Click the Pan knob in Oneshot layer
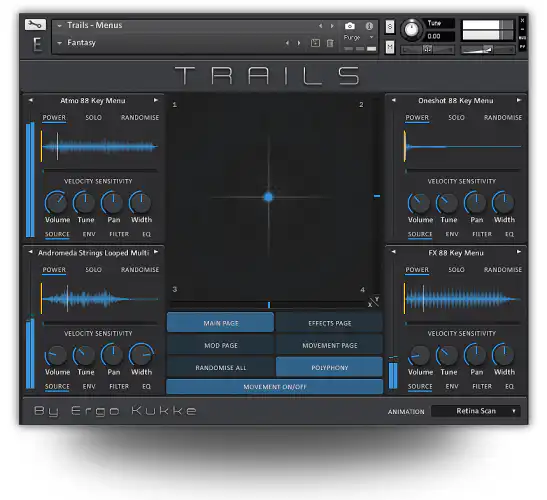The width and height of the screenshot is (547, 500). click(475, 202)
